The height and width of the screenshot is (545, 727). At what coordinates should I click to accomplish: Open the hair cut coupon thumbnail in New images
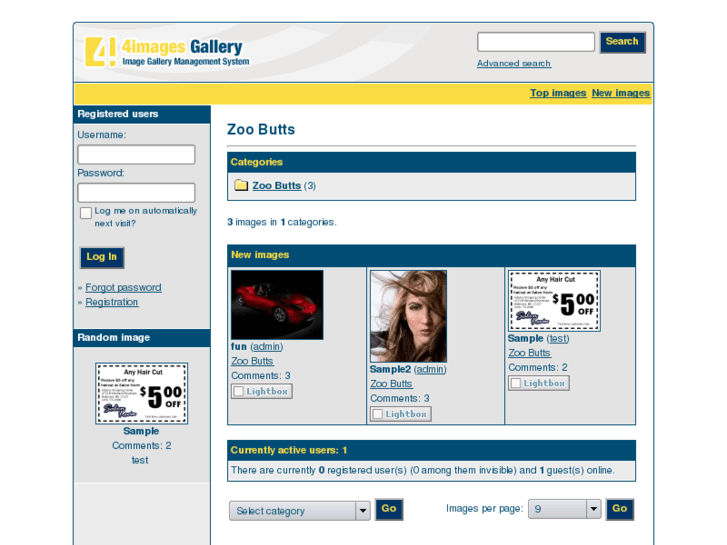click(554, 301)
